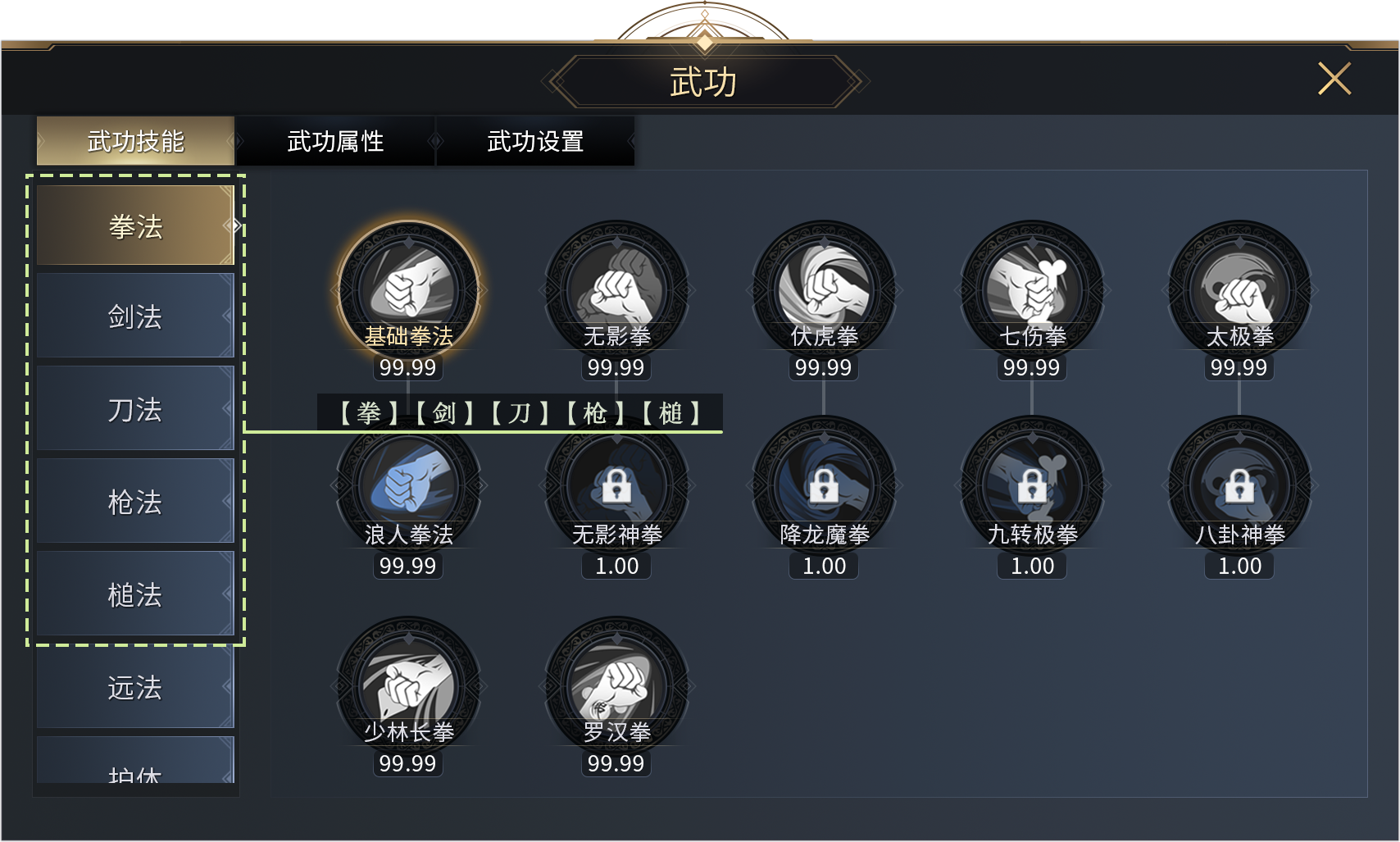Select the 无影拳 fist skill icon

pyautogui.click(x=616, y=290)
